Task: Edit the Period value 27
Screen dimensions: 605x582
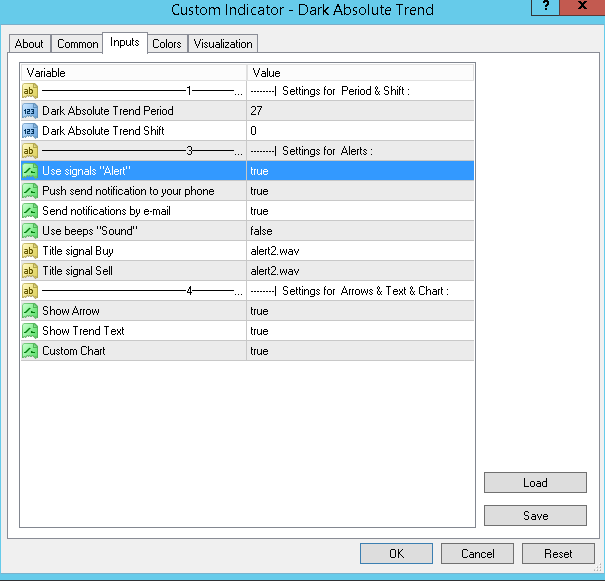Action: pos(360,111)
